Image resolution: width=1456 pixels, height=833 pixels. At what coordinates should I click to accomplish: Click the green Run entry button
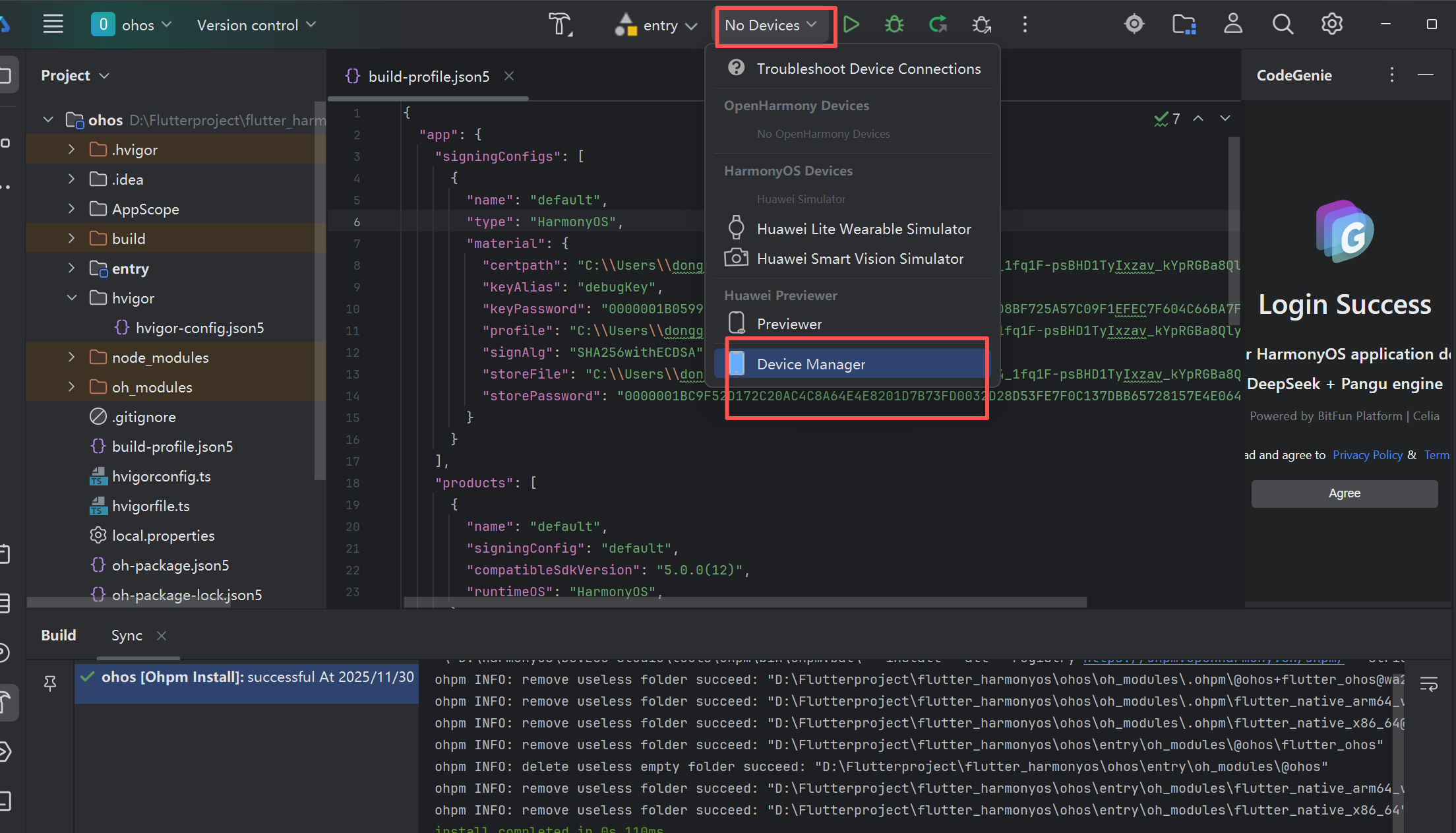(851, 25)
